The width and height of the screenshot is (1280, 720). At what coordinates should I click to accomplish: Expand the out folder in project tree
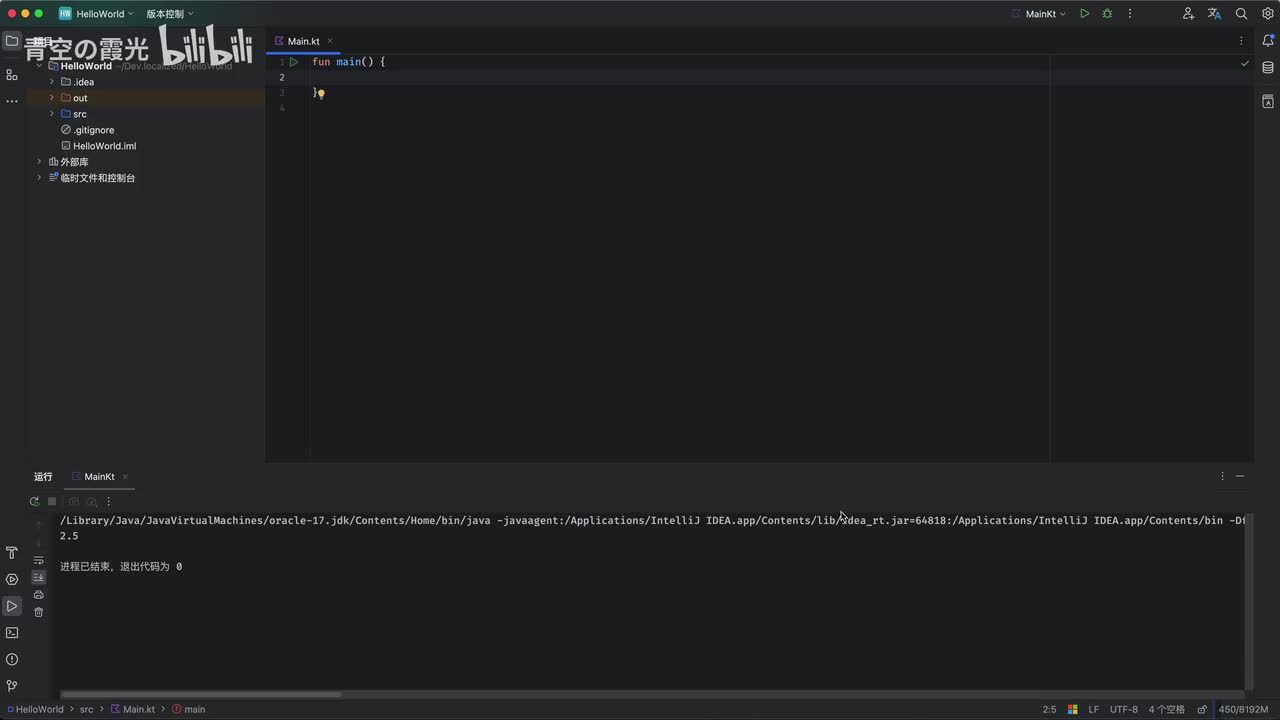click(x=52, y=98)
